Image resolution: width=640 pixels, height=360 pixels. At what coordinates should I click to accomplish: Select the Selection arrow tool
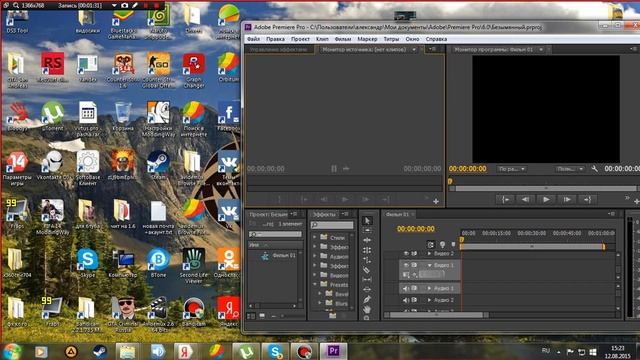click(367, 221)
